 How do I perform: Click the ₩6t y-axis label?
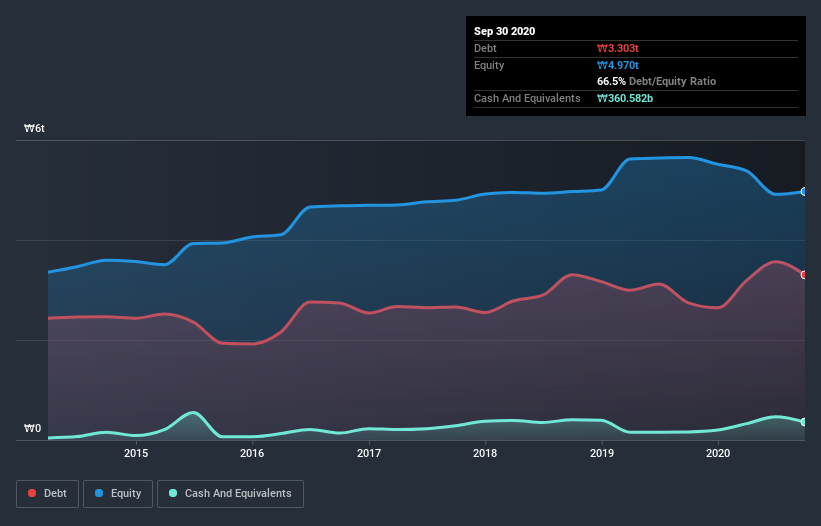(34, 128)
